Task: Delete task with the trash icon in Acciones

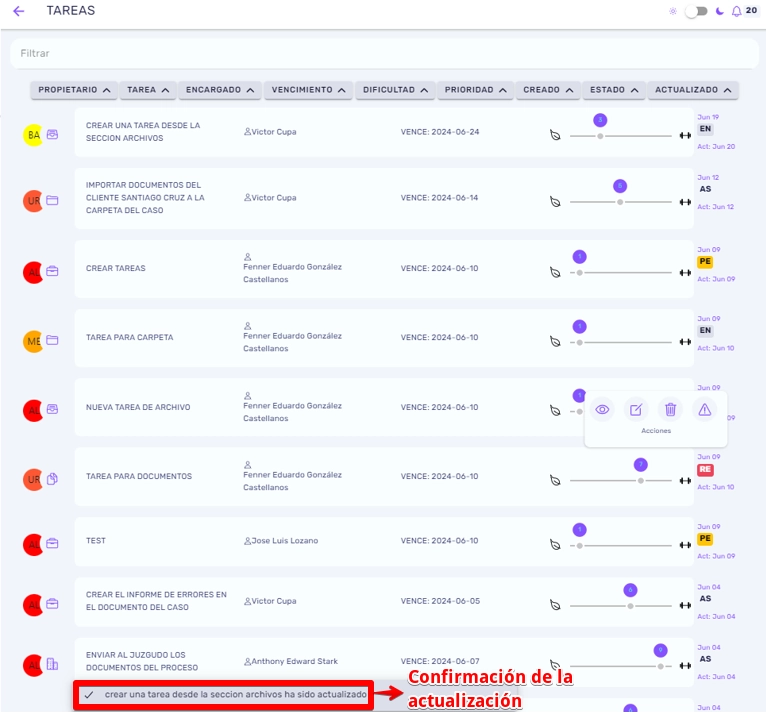Action: point(670,410)
